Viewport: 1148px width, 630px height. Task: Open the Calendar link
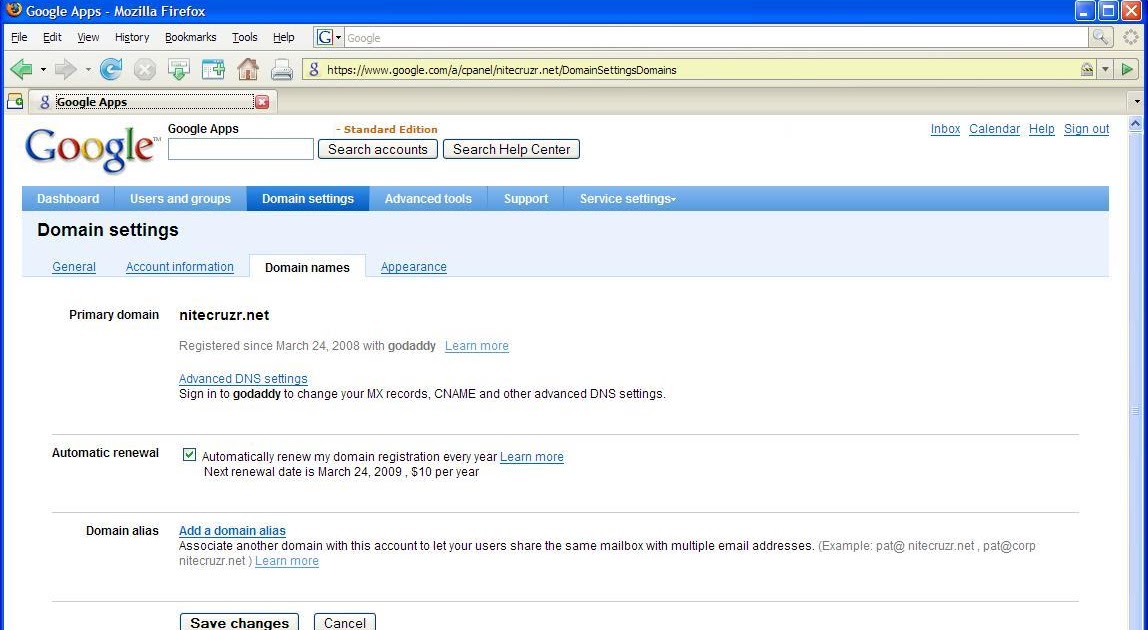point(994,129)
